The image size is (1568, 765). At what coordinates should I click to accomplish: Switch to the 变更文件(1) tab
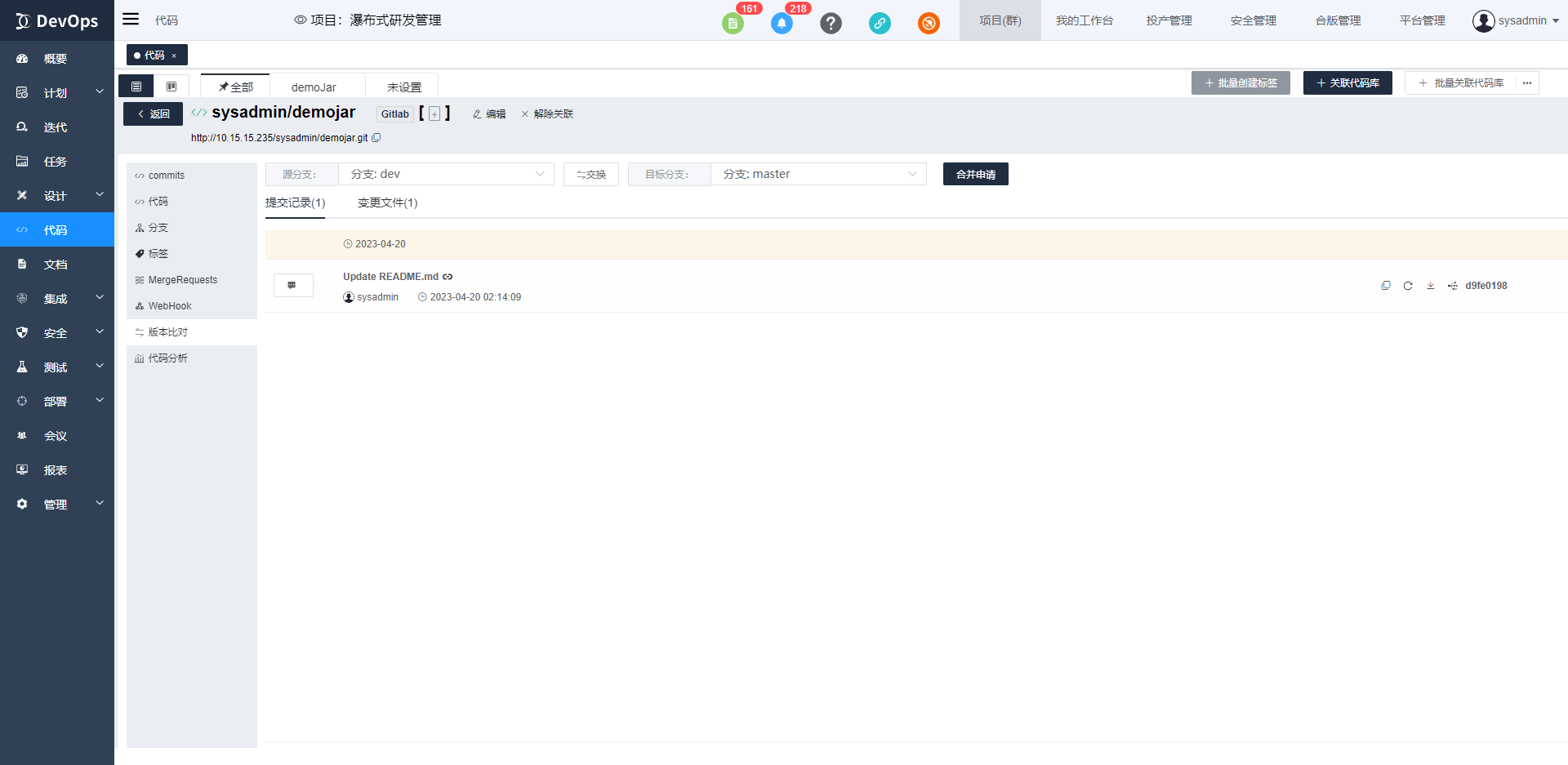pos(387,202)
